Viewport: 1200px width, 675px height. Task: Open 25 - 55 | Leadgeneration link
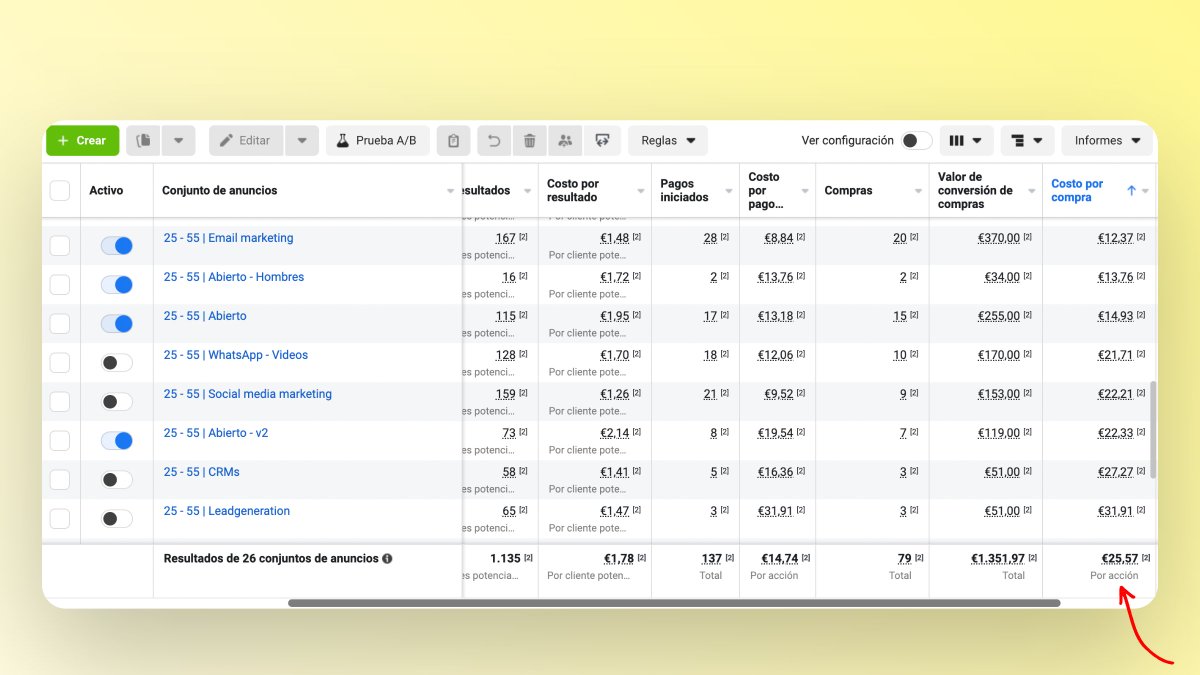tap(227, 511)
